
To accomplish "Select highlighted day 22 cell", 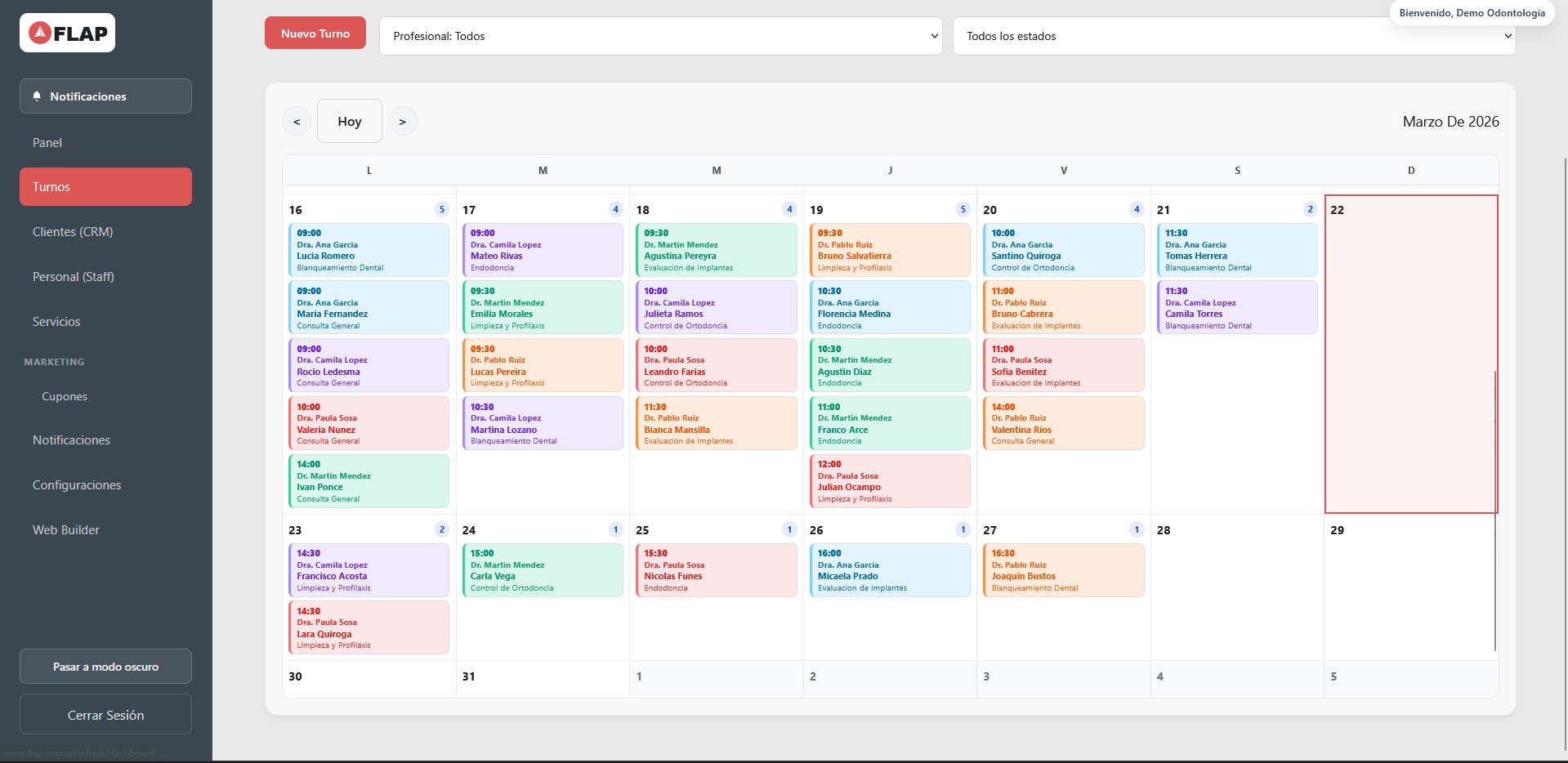I will coord(1411,354).
